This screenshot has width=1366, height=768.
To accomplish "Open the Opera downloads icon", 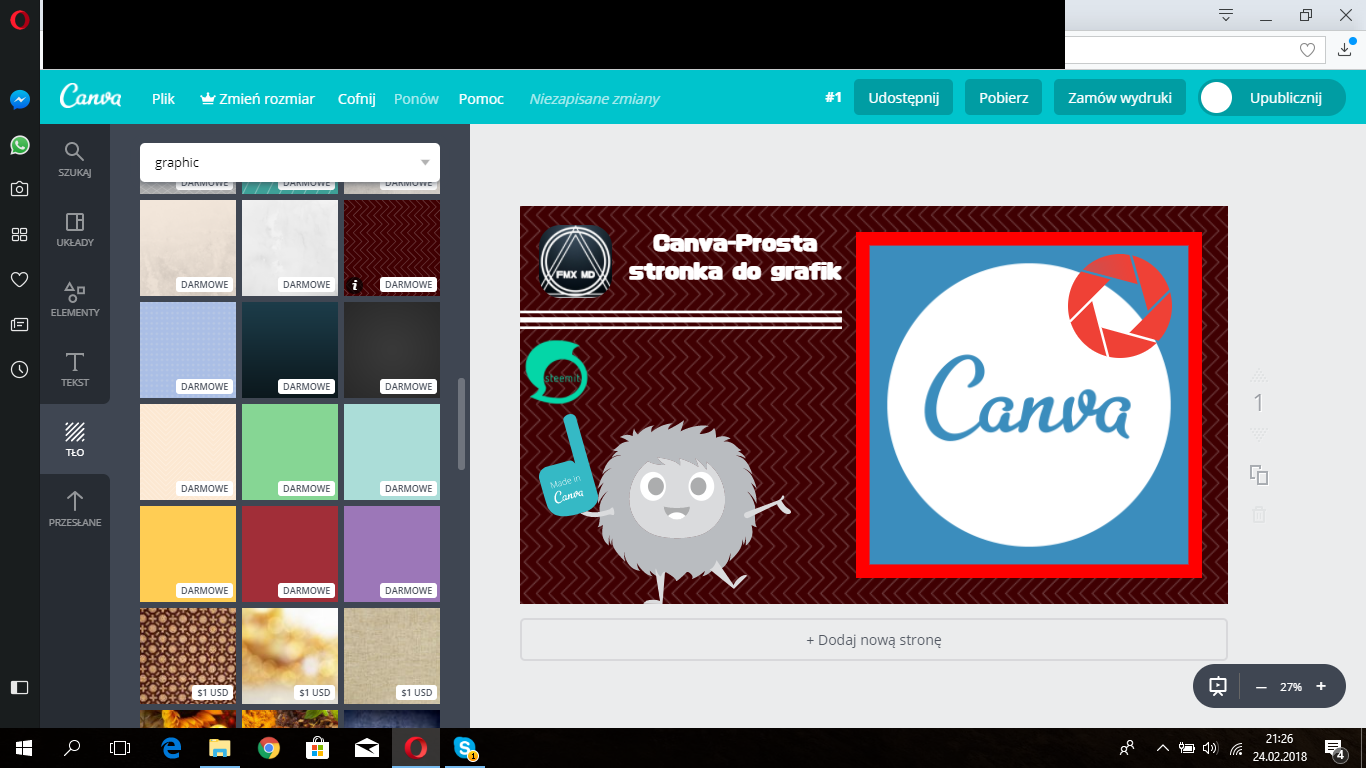I will coord(1346,48).
